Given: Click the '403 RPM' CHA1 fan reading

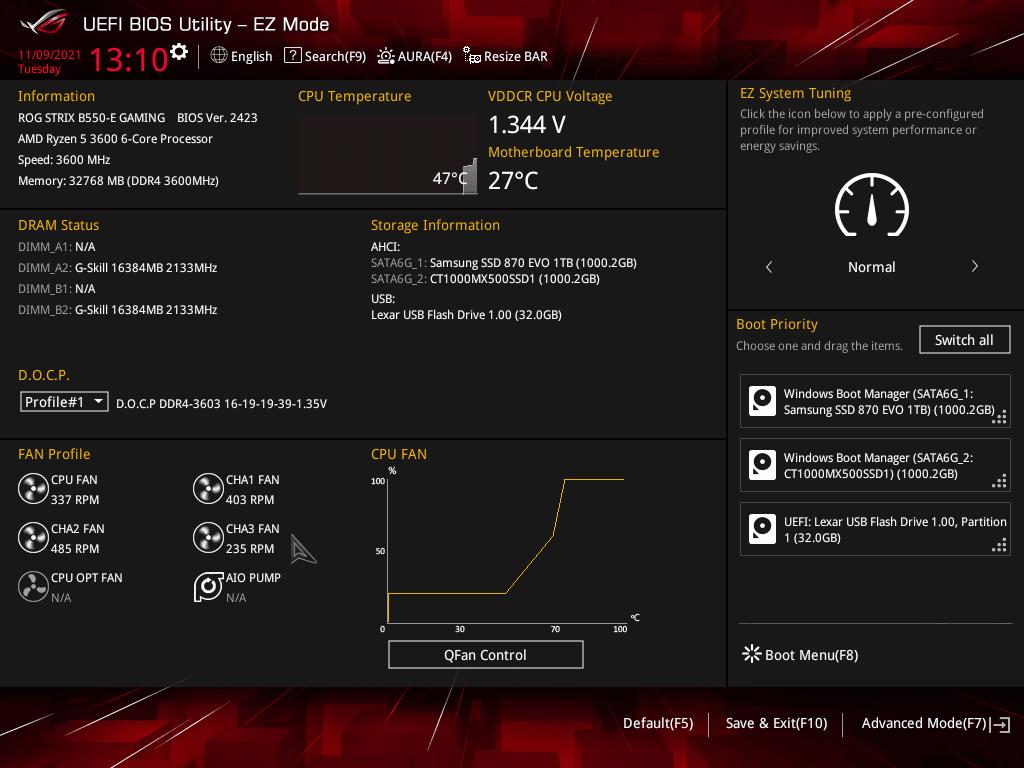Looking at the screenshot, I should point(250,500).
